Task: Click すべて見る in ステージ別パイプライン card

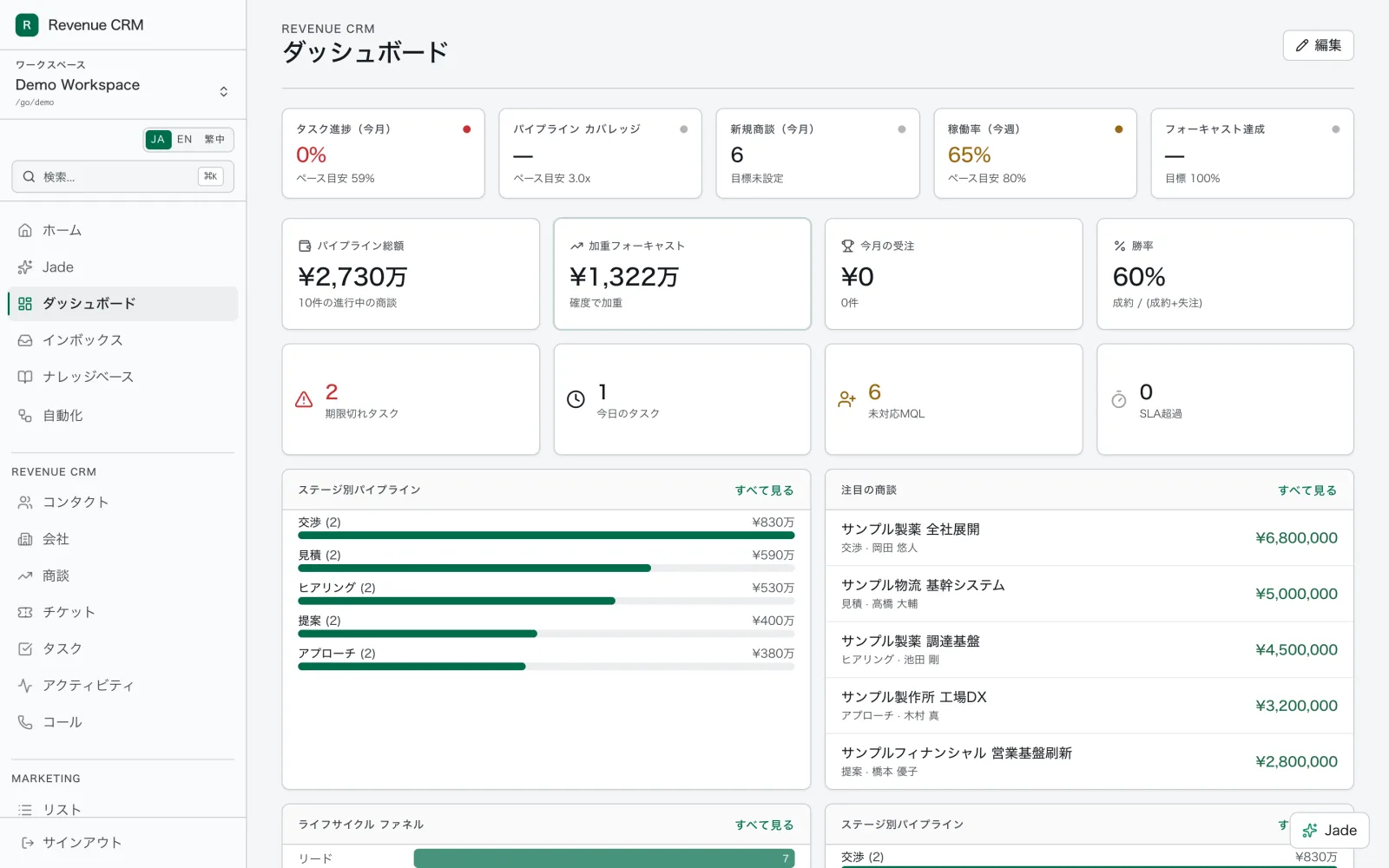Action: pos(764,490)
